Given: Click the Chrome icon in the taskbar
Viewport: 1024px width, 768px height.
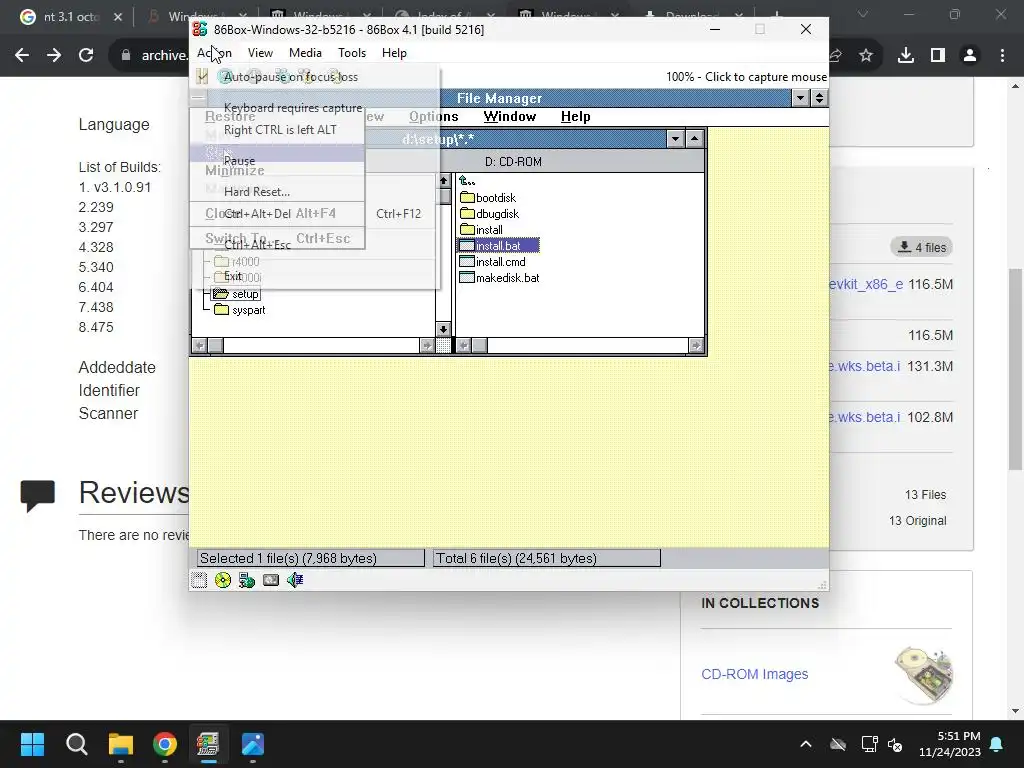Looking at the screenshot, I should [x=165, y=744].
